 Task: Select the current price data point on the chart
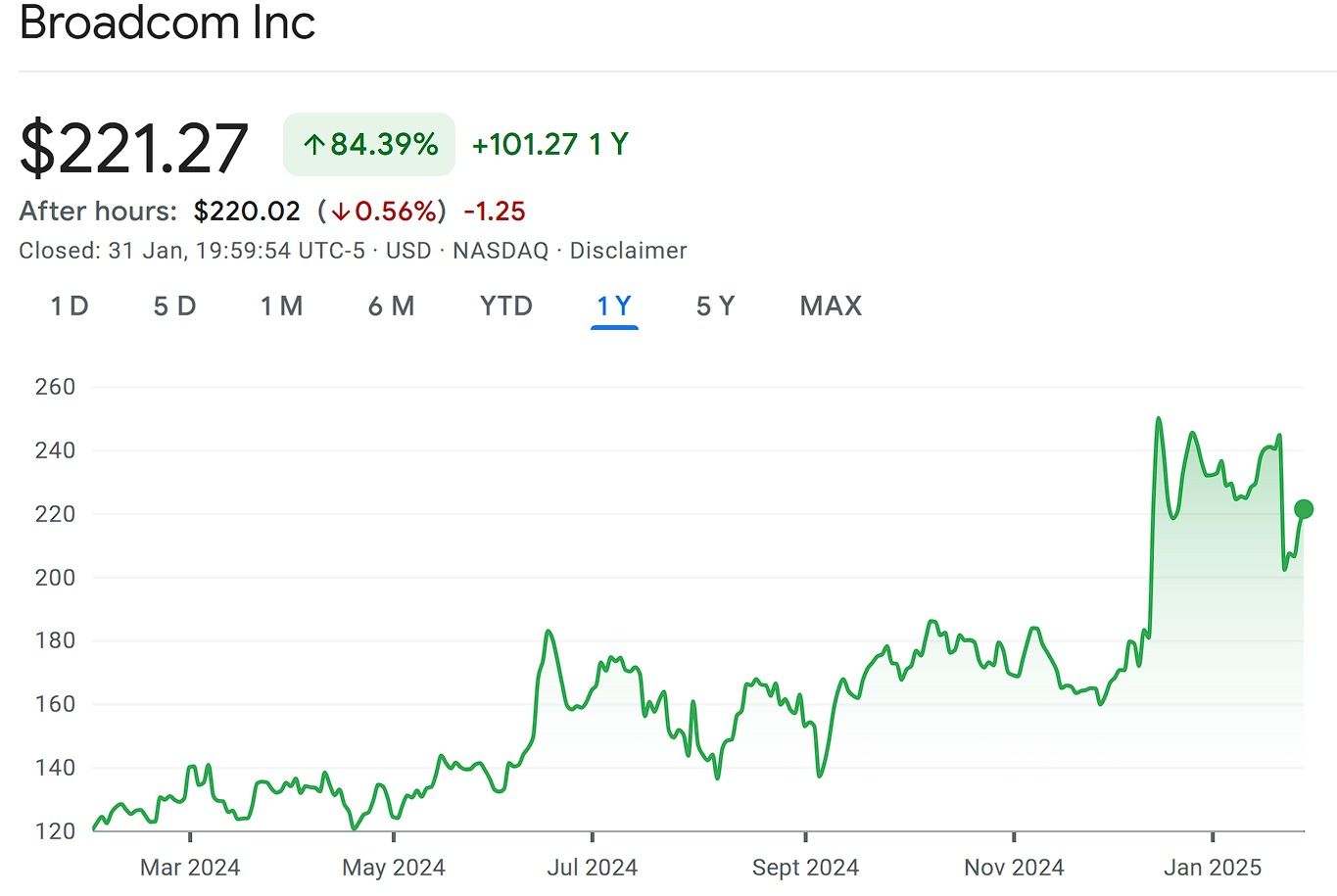(1303, 507)
